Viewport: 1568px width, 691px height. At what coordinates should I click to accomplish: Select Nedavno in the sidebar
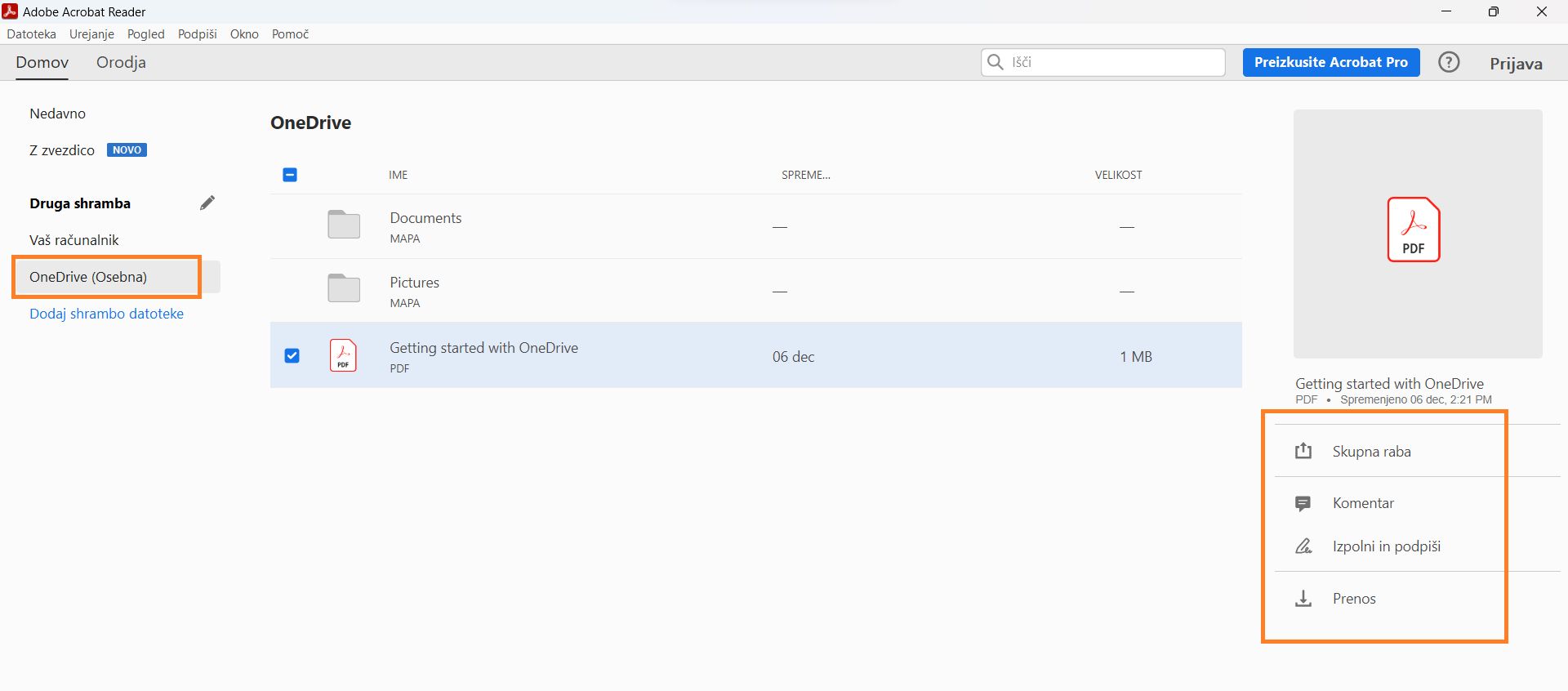(x=57, y=114)
